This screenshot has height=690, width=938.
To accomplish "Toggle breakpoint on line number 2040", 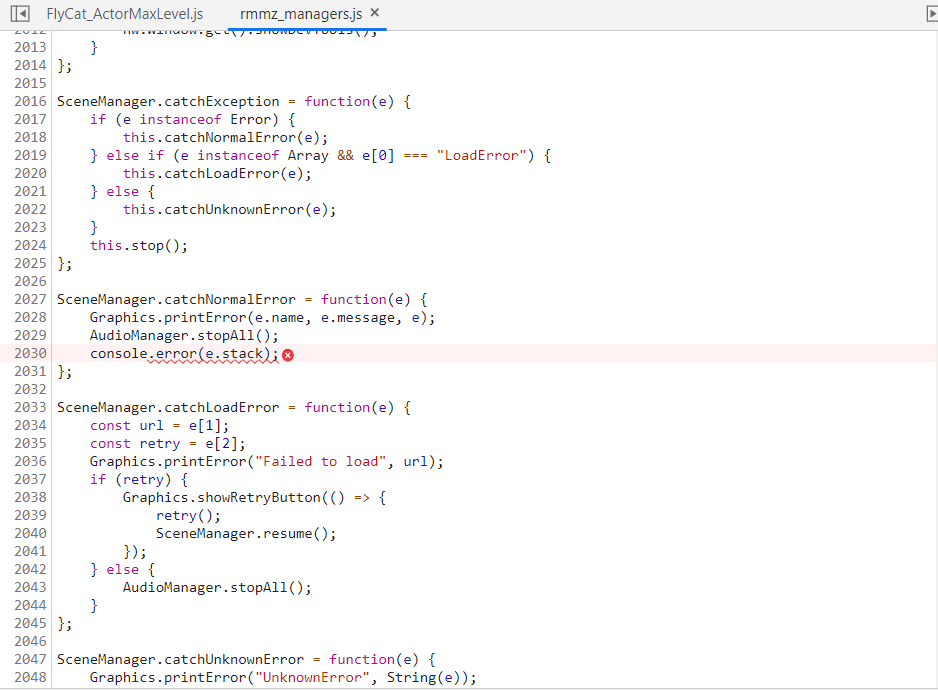I will pyautogui.click(x=30, y=533).
